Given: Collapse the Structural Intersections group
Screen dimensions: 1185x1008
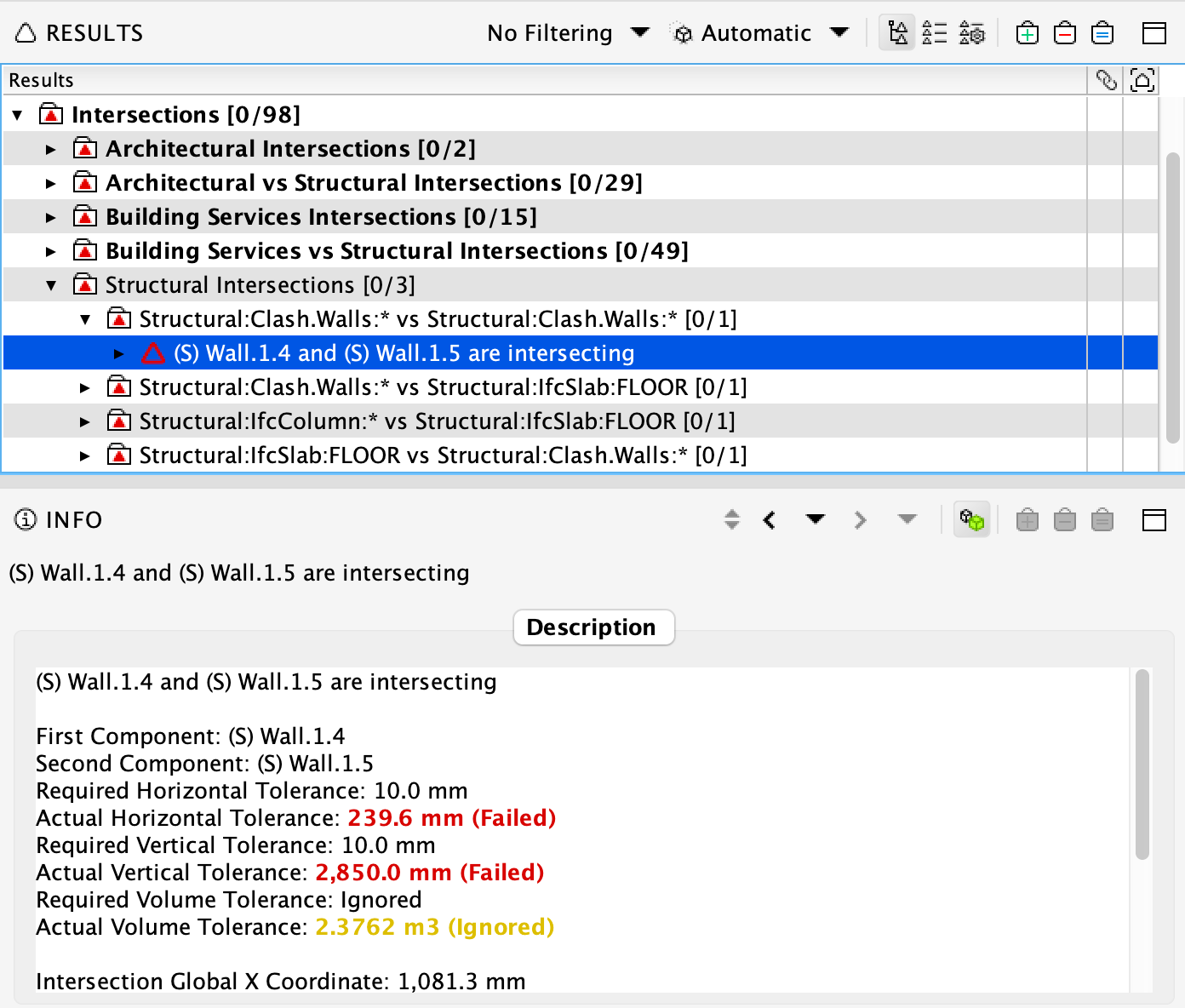Looking at the screenshot, I should pyautogui.click(x=51, y=285).
